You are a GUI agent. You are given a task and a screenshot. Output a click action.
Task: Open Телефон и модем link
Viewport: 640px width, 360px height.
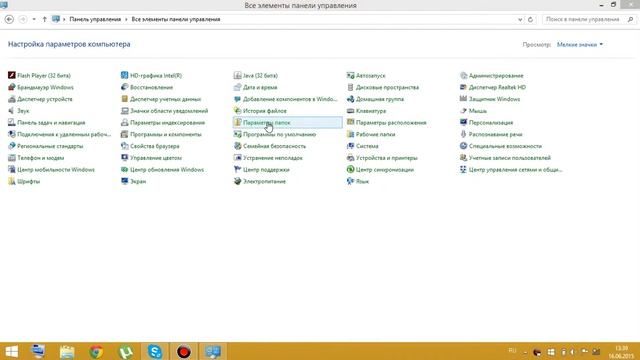click(40, 158)
